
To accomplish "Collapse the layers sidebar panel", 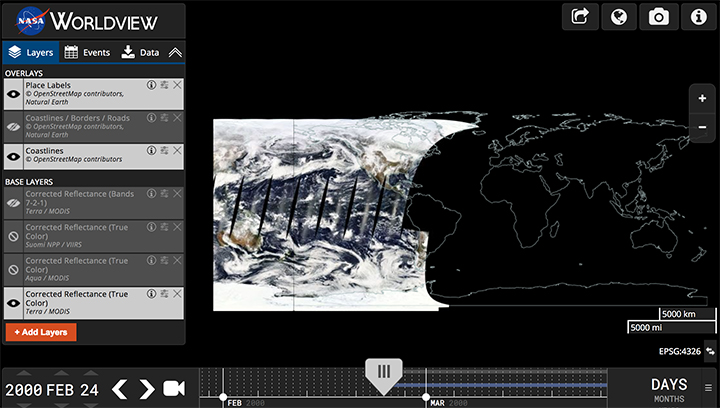I will [175, 52].
